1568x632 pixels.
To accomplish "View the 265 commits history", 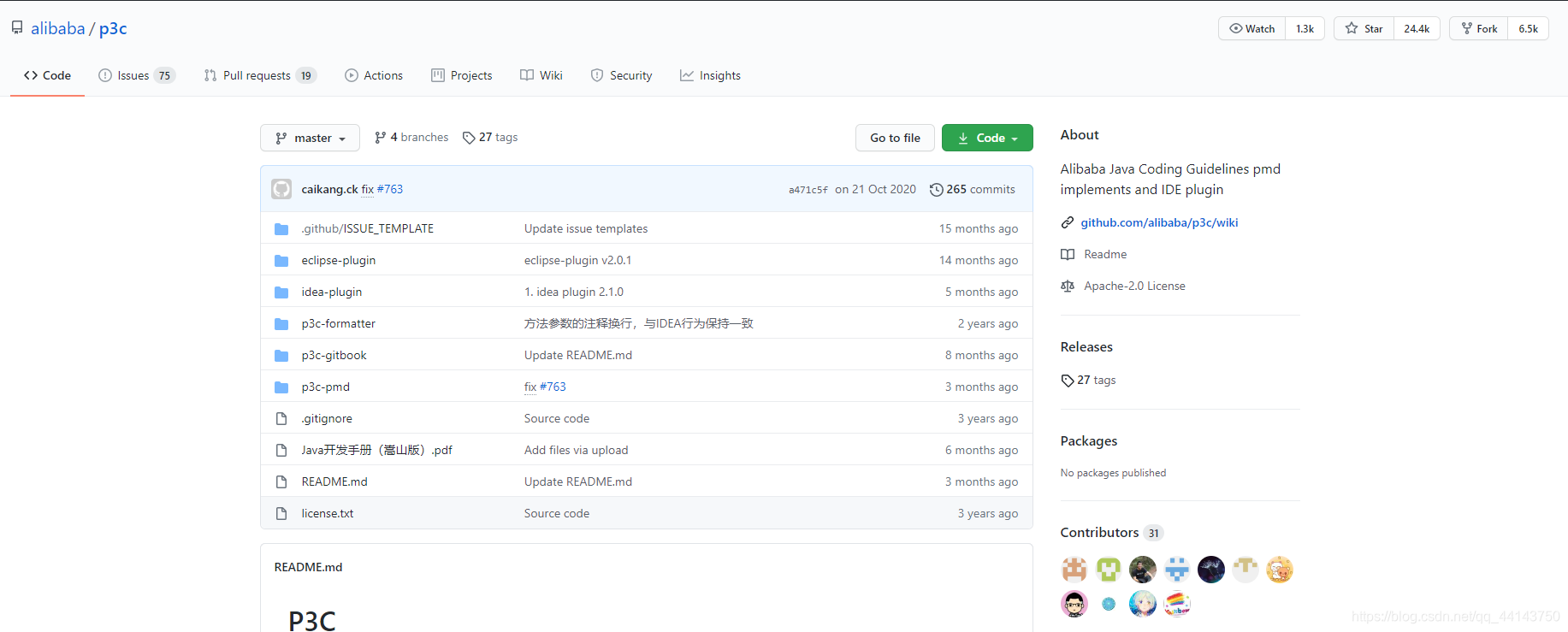I will click(x=973, y=189).
